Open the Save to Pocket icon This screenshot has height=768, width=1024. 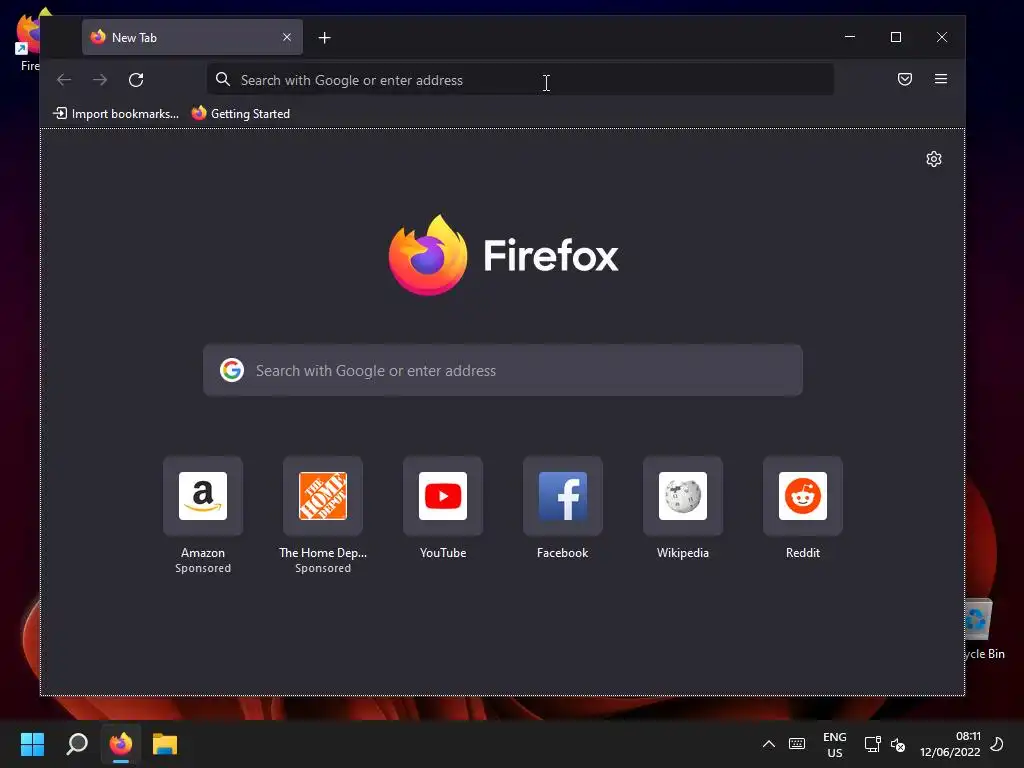coord(904,79)
